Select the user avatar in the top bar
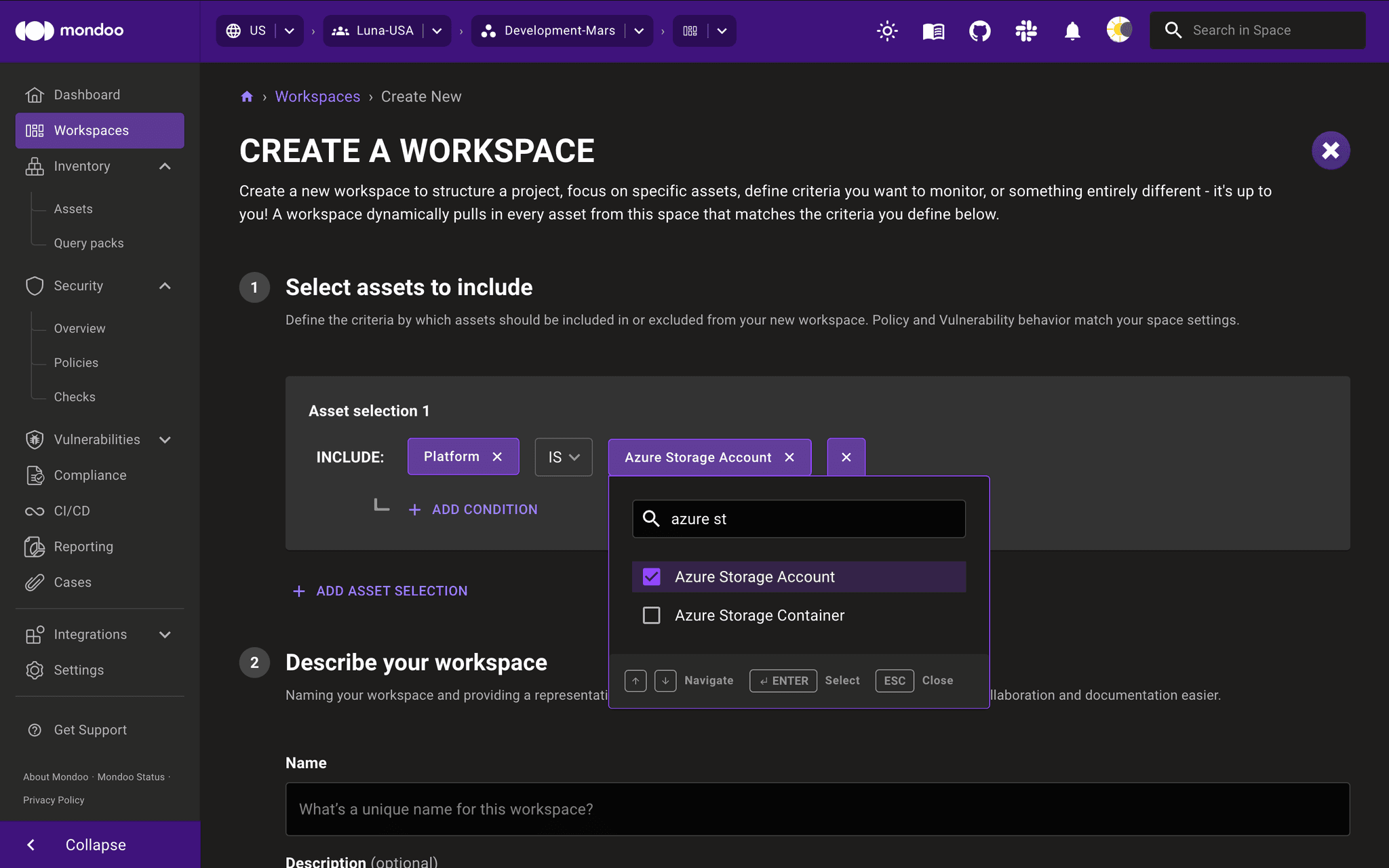 (1118, 31)
